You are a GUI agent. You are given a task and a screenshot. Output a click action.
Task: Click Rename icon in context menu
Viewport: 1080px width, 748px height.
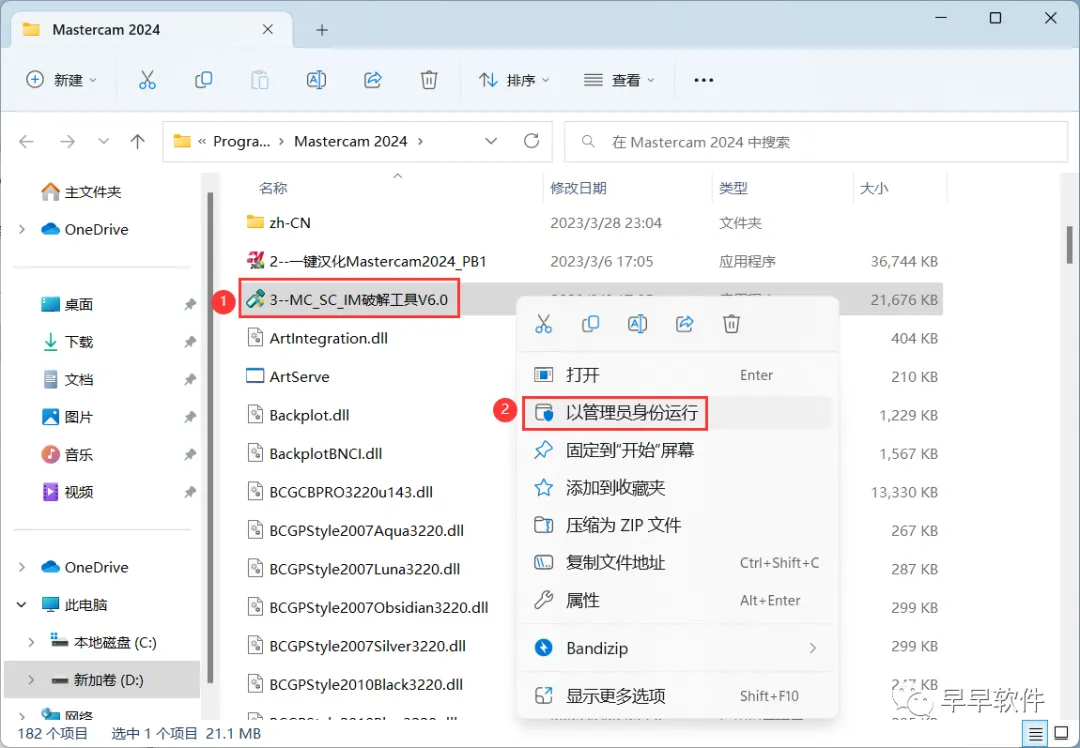[x=637, y=324]
